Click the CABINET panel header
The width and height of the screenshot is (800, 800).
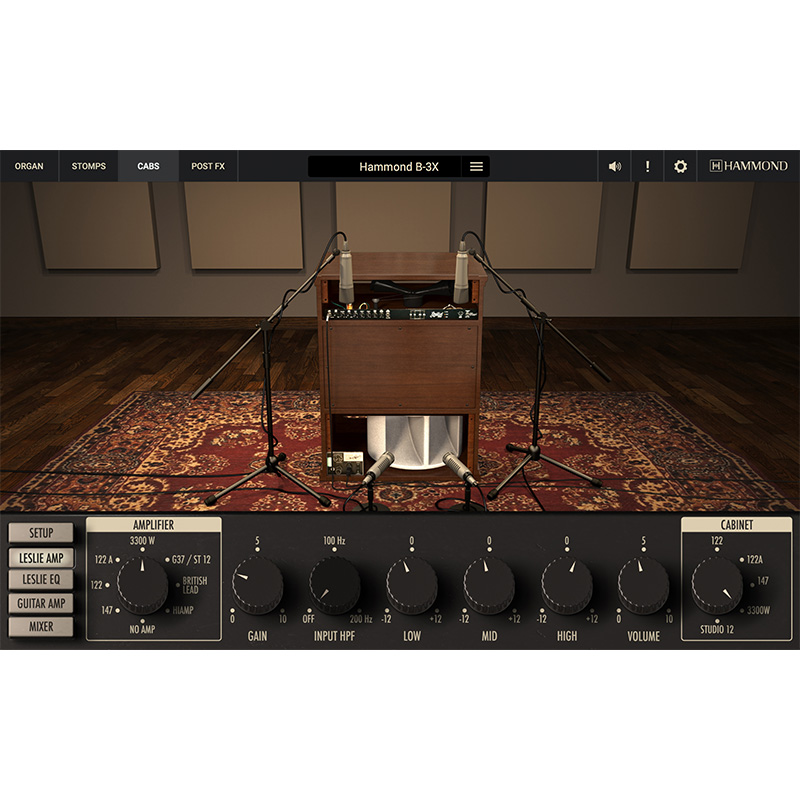coord(736,525)
